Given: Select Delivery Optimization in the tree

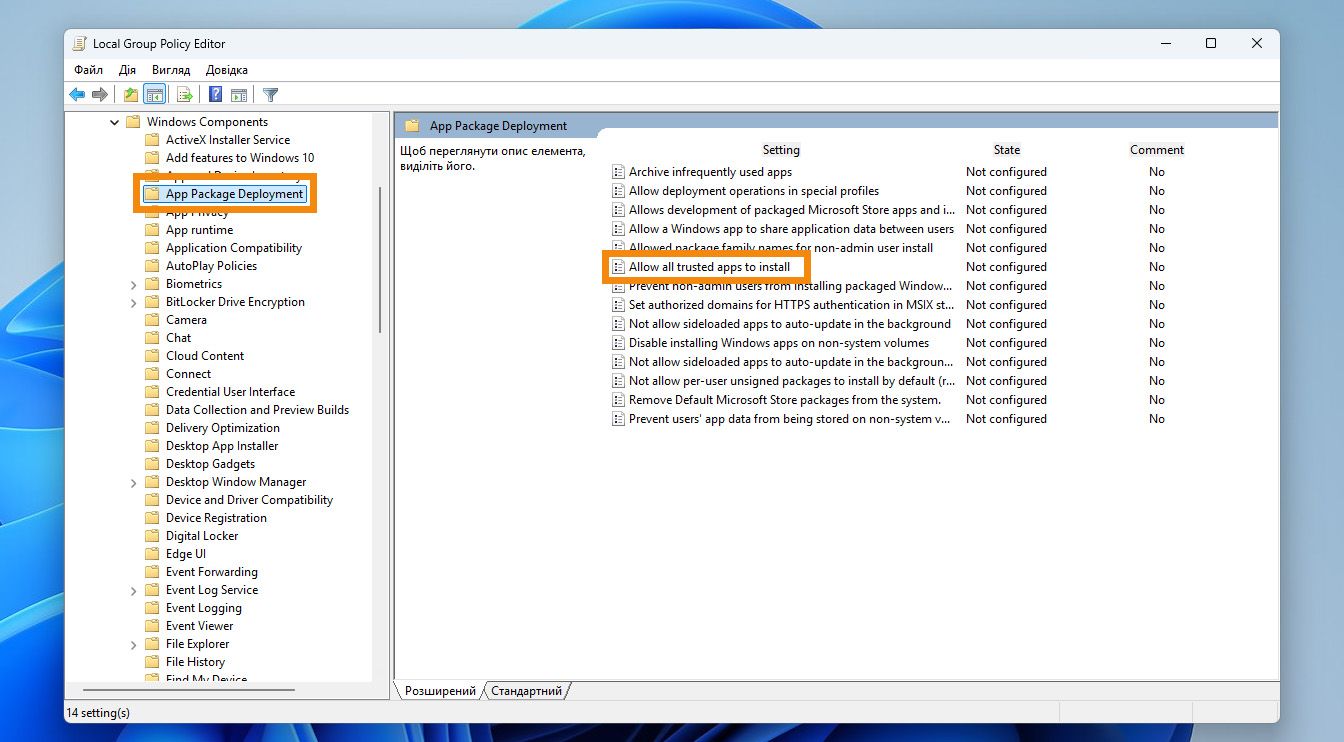Looking at the screenshot, I should coord(223,428).
